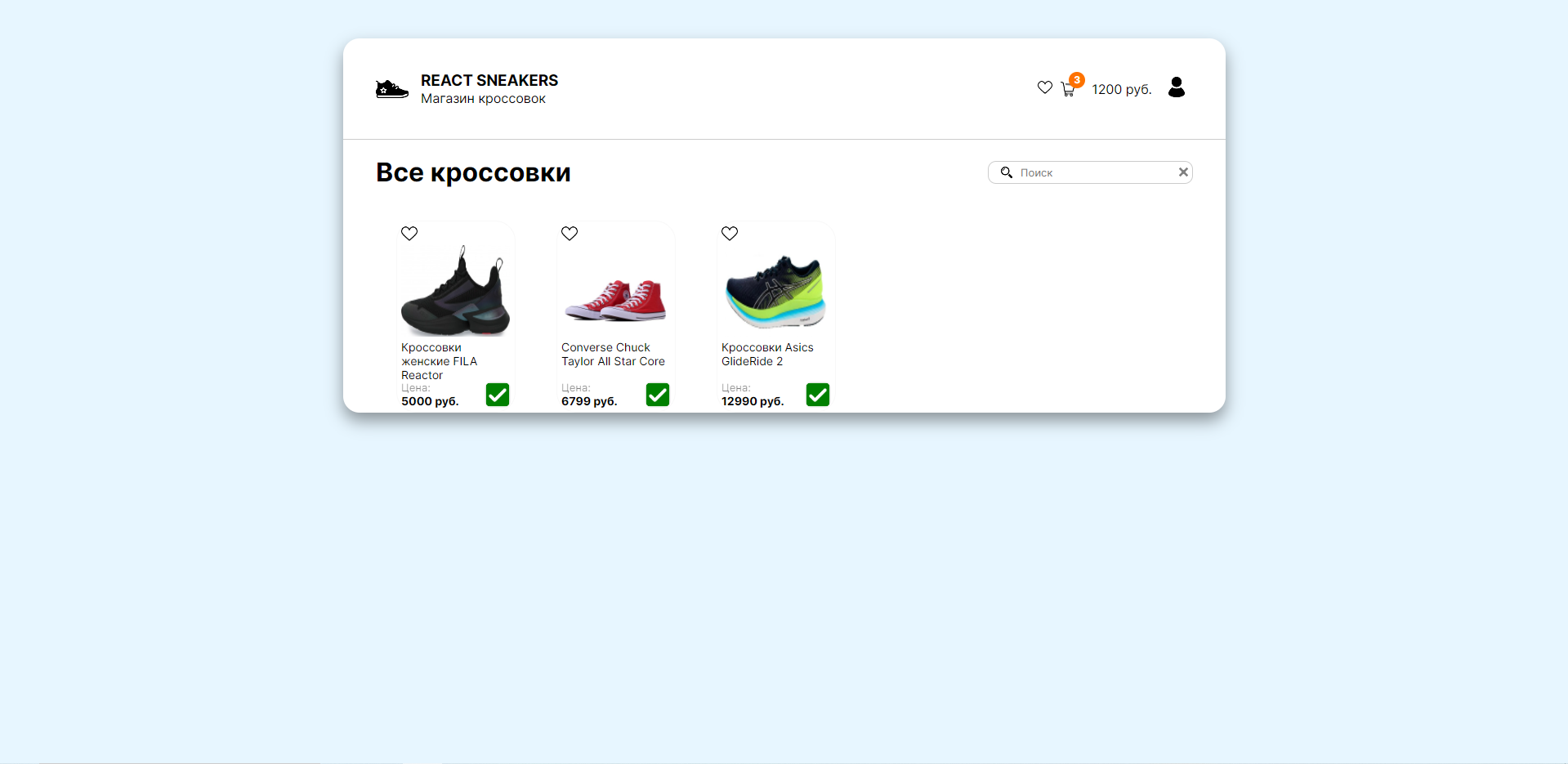Click the red Converse sneaker image
The width and height of the screenshot is (1568, 764).
click(x=615, y=300)
